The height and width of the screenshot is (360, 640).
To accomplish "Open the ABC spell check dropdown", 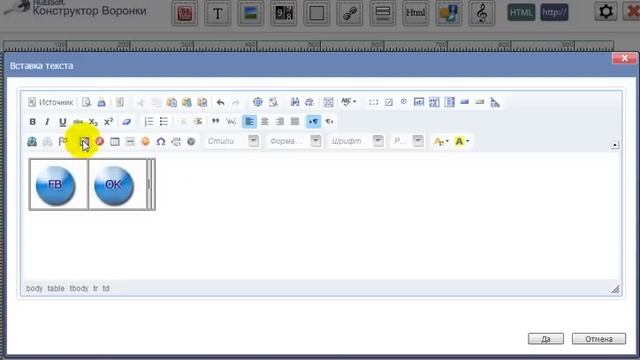I will [x=349, y=102].
